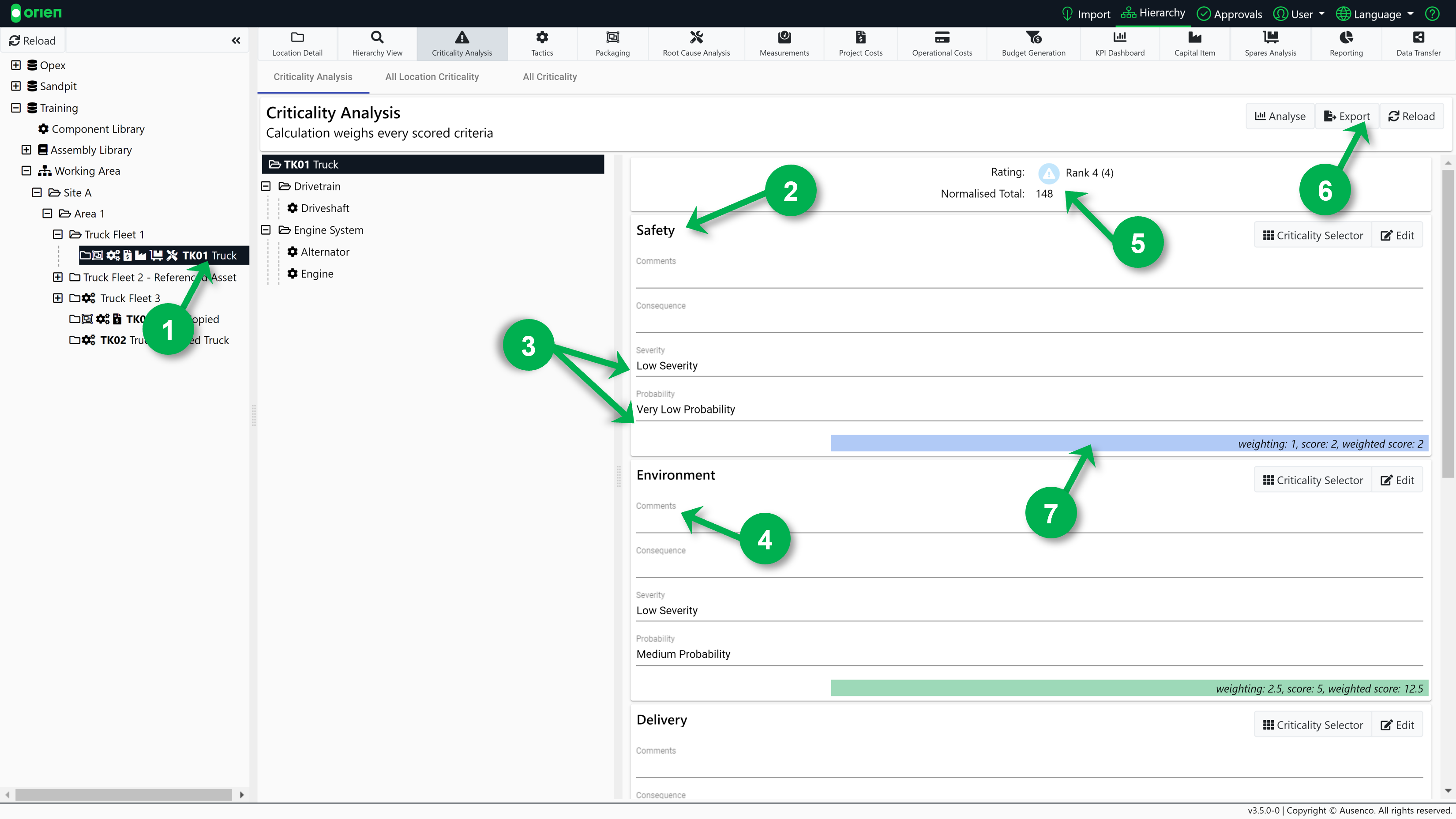Open the Safety Criticality Selector
This screenshot has height=819, width=1456.
pyautogui.click(x=1313, y=235)
